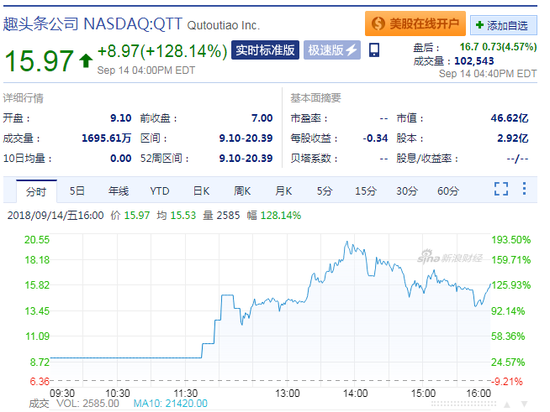Screen dimensions: 550x412
Task: Select the 分时 chart tab
Action: (36, 191)
